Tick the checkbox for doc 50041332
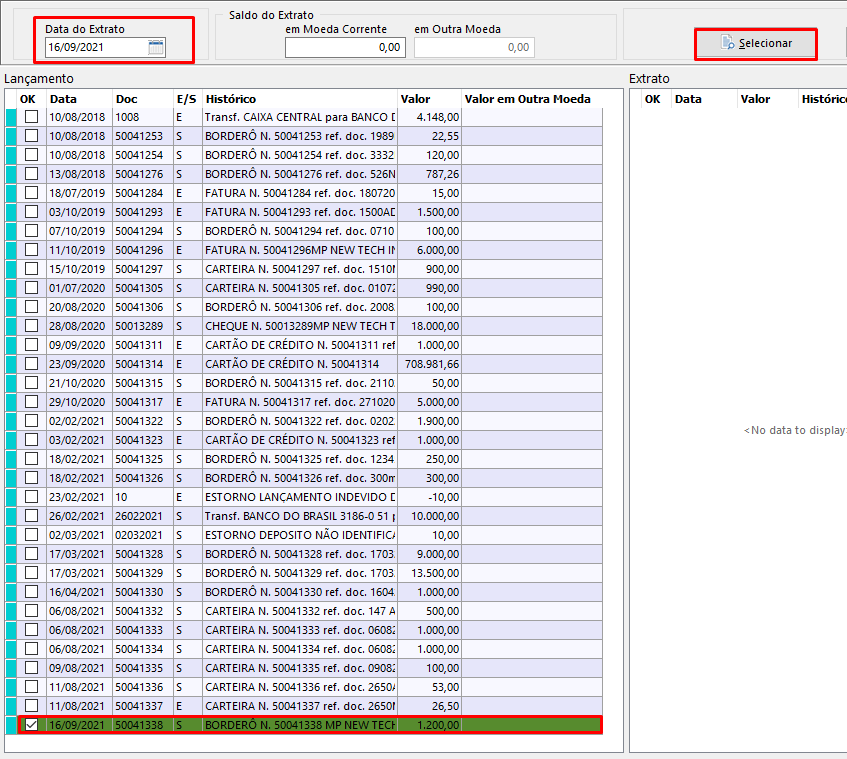 [x=31, y=610]
